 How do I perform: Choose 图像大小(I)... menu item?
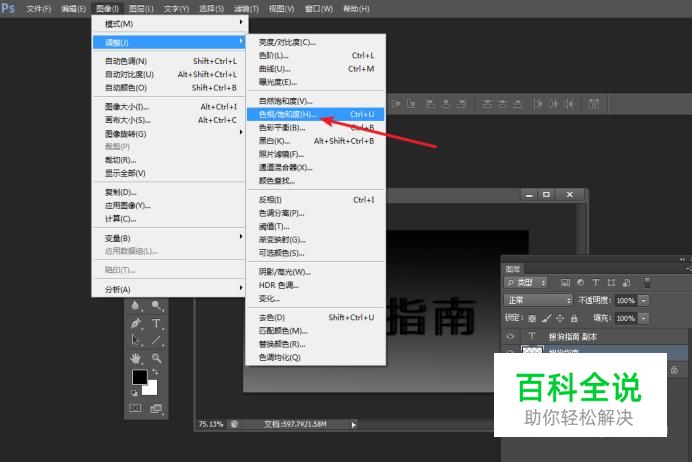click(170, 107)
